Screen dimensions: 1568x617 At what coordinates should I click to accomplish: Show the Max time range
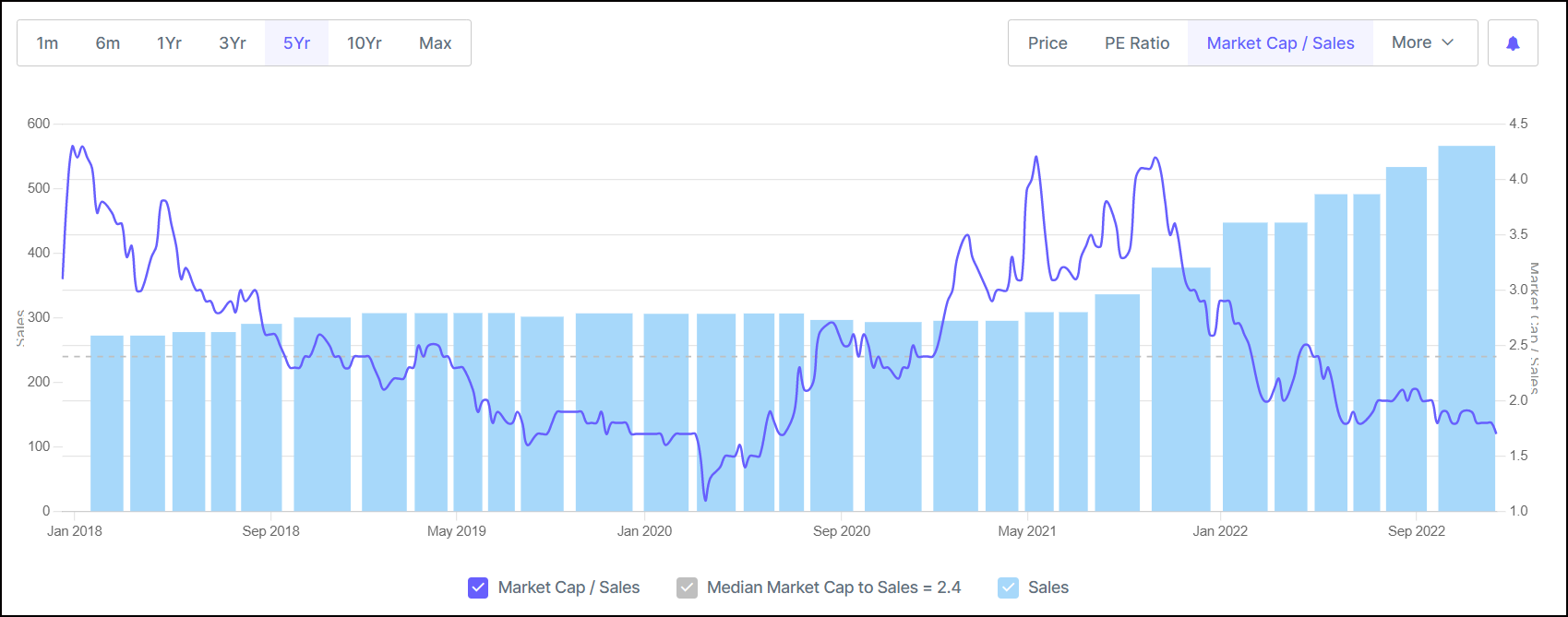pos(436,43)
